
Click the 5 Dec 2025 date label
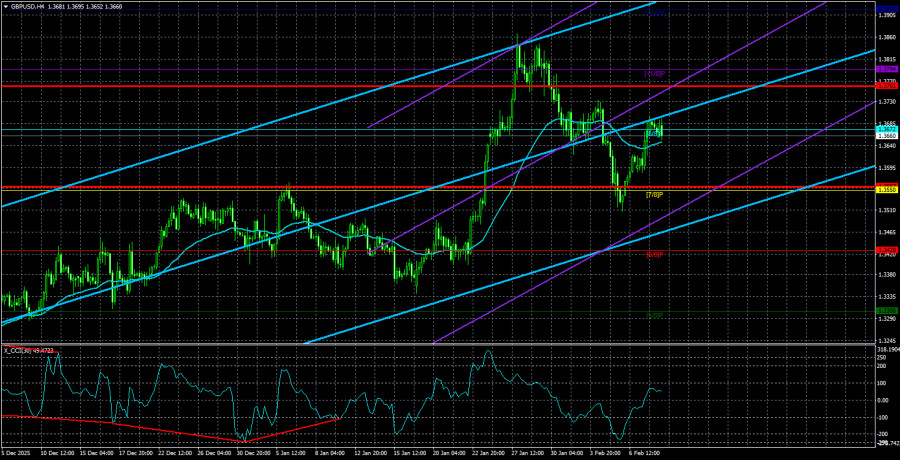pos(18,452)
